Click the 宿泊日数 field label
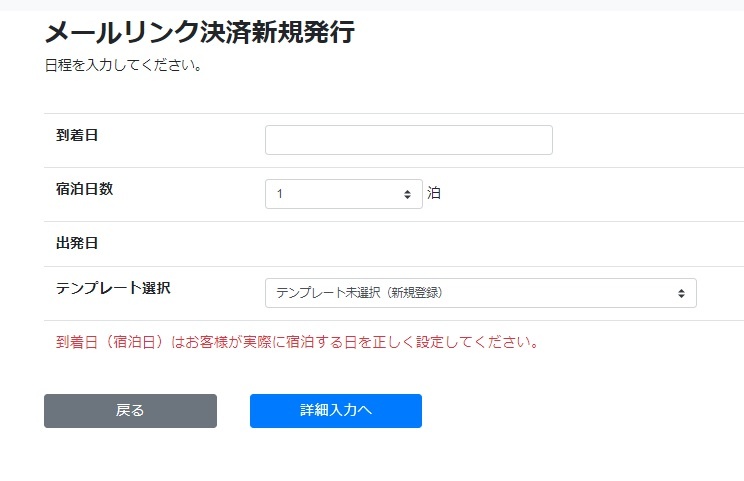The image size is (744, 481). pos(84,189)
